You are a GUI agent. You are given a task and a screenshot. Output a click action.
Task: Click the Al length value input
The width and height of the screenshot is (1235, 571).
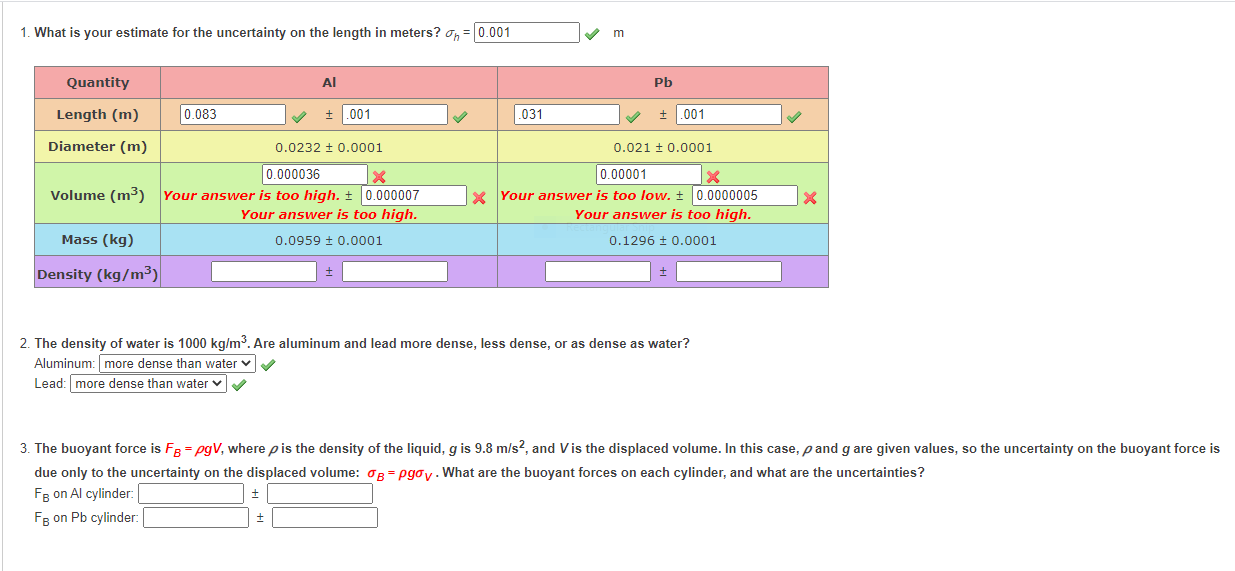click(233, 114)
